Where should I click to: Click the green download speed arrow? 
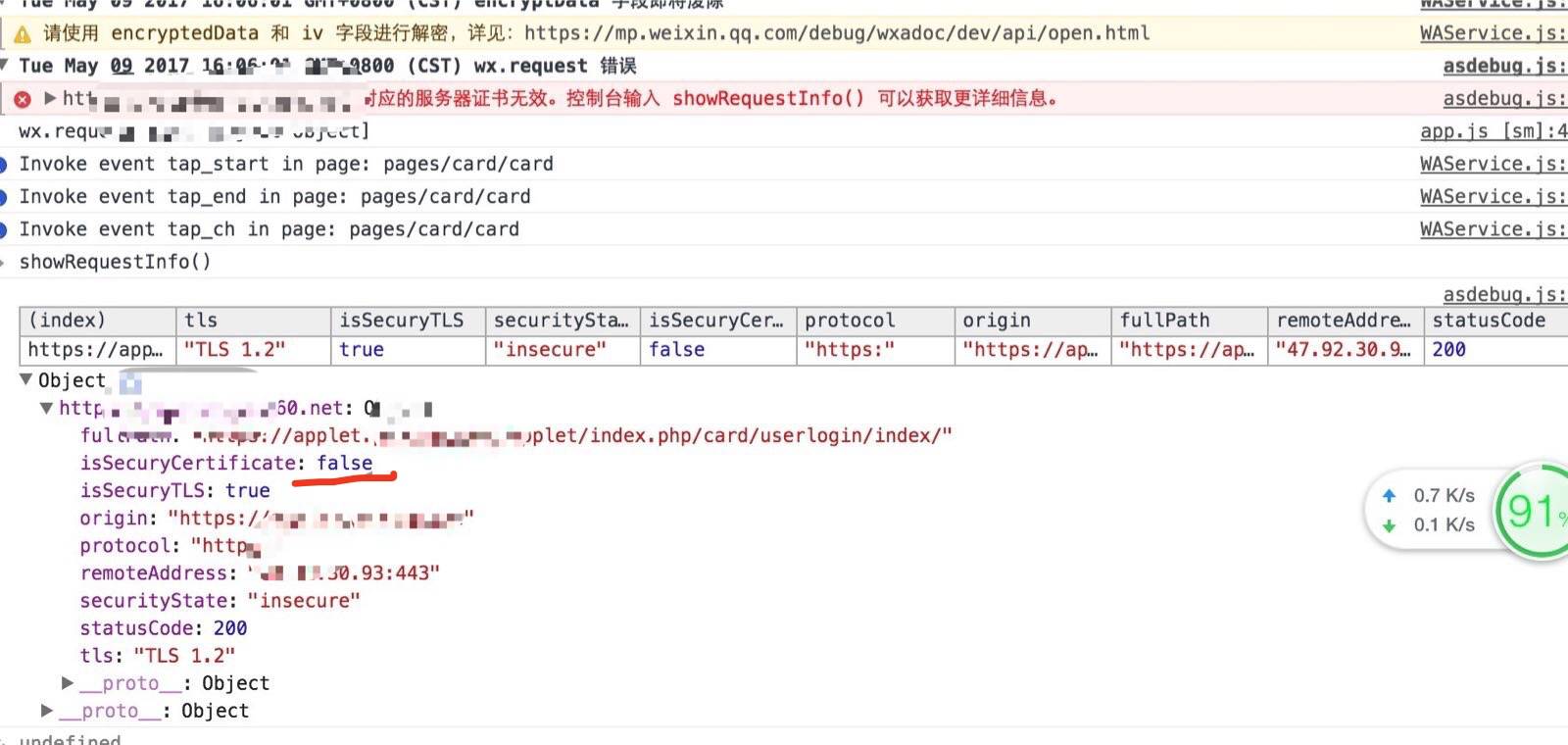(1389, 525)
